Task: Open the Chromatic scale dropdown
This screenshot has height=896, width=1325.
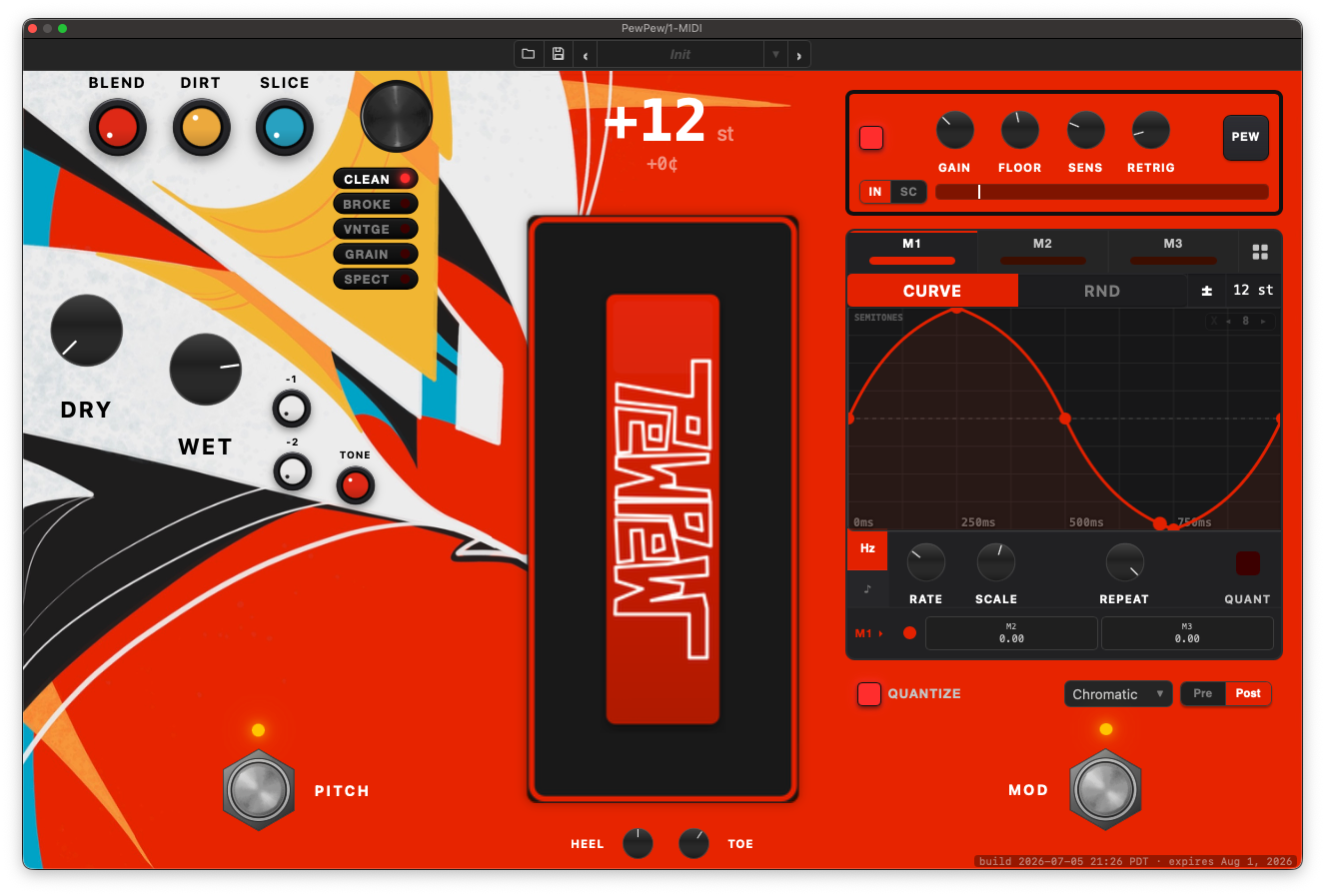Action: coord(1118,694)
